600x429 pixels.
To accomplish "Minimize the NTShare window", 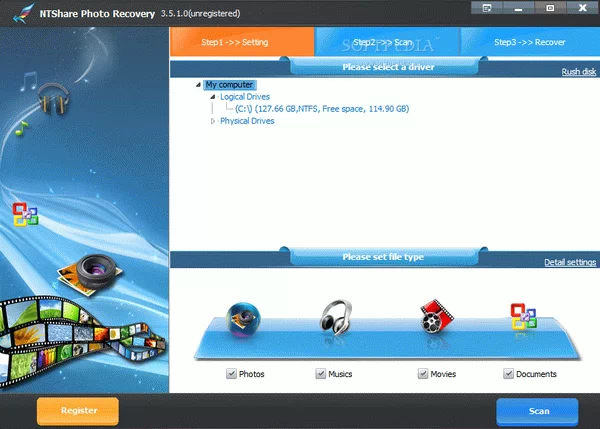I will [x=518, y=8].
